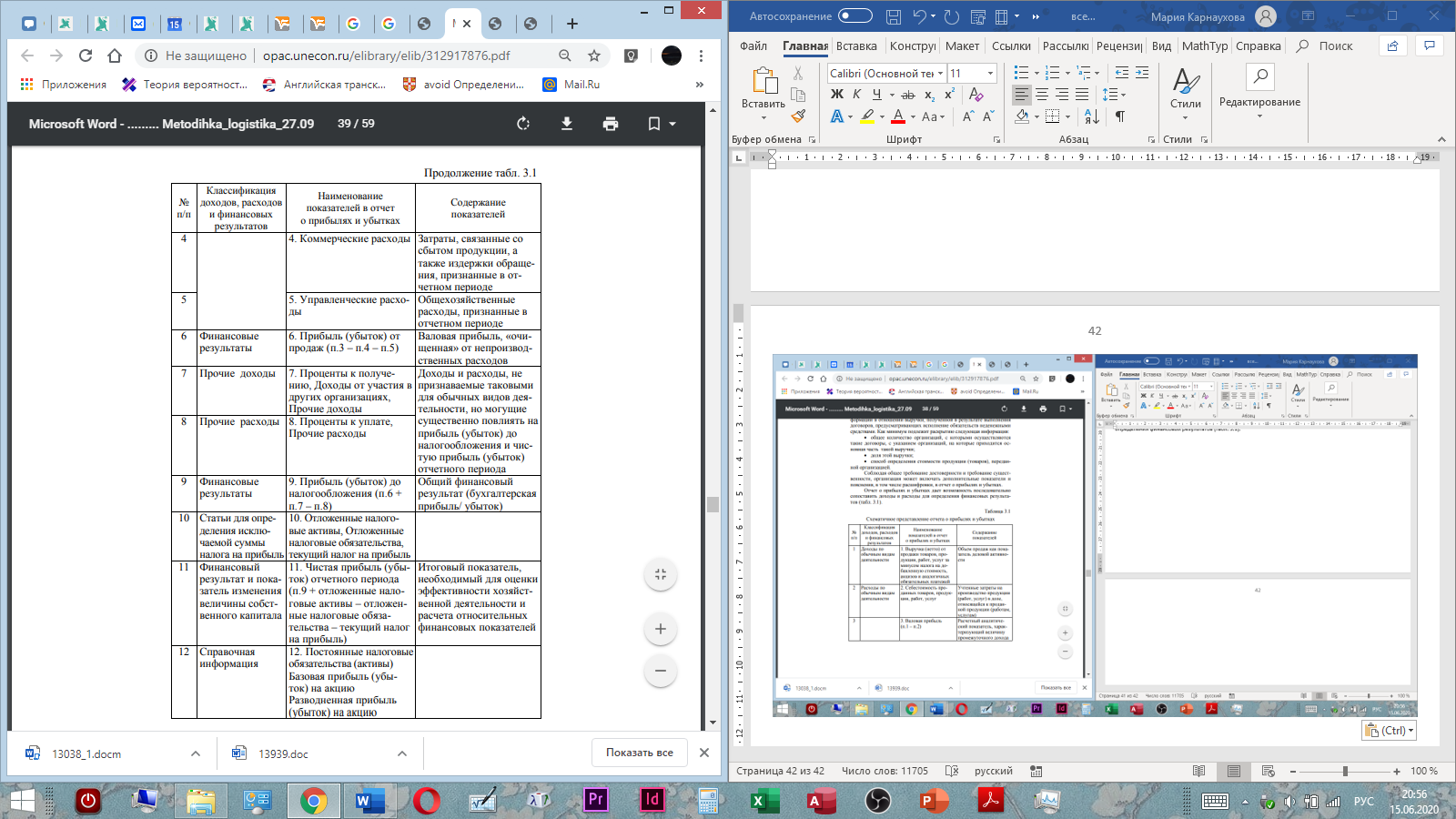Pick the red font color swatch
The image size is (1456, 819).
pyautogui.click(x=898, y=116)
